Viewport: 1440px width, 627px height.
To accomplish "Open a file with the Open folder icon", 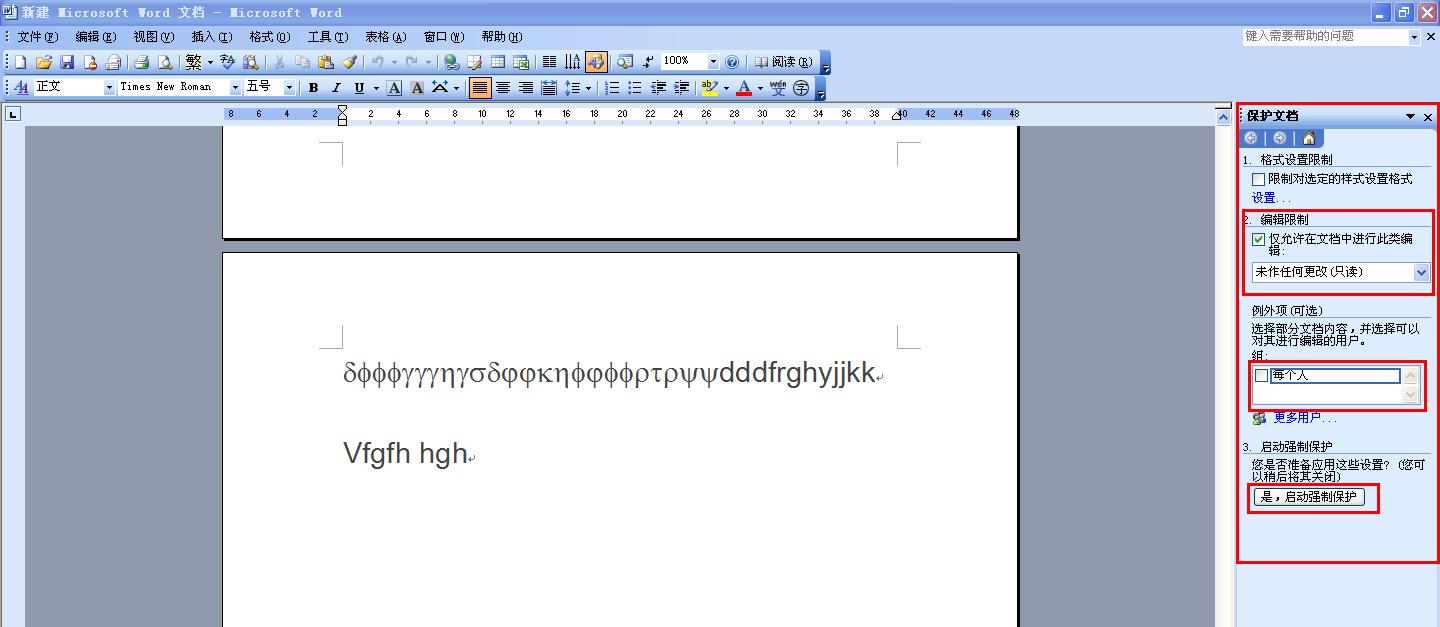I will (x=44, y=62).
